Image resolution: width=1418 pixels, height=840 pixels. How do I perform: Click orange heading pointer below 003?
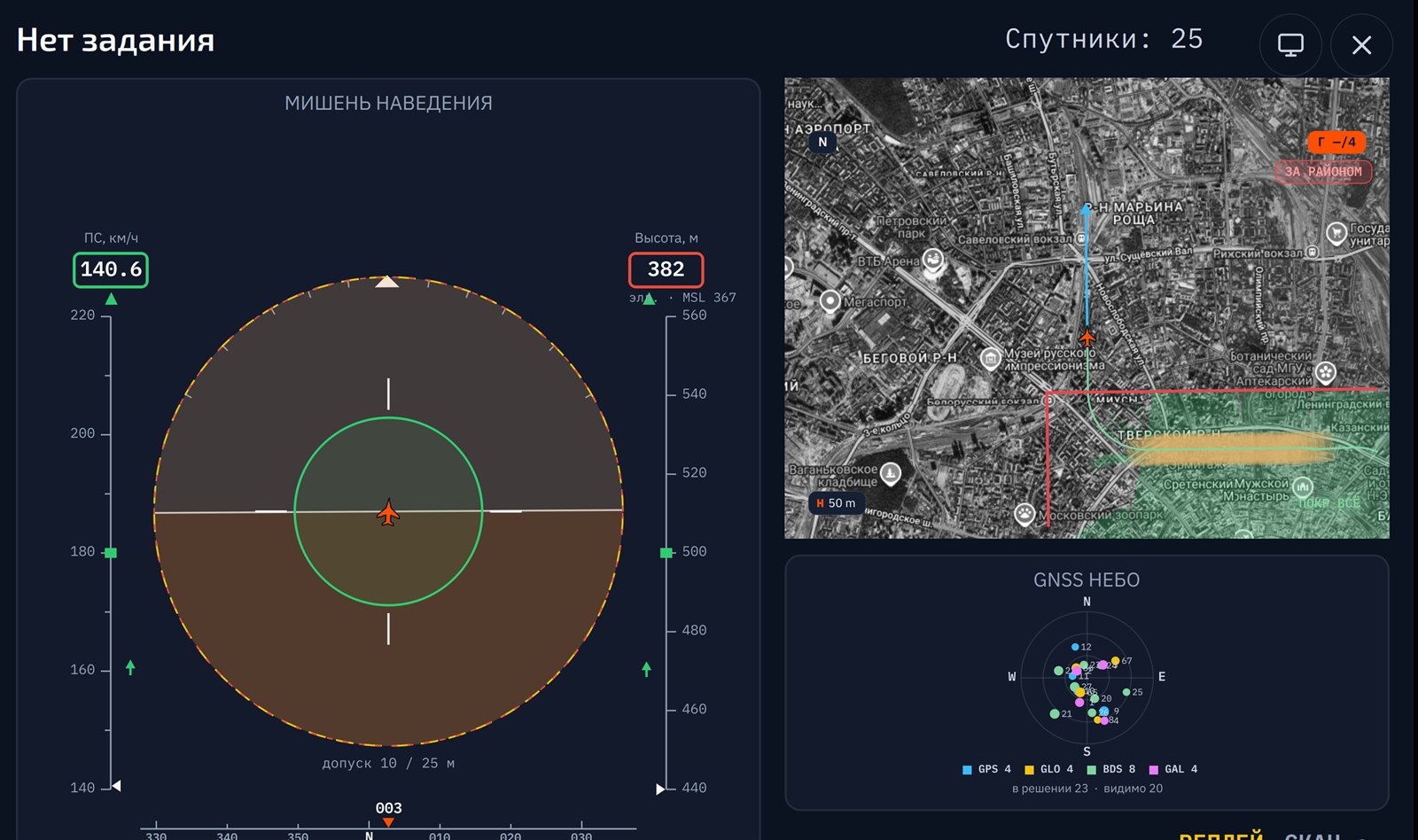pos(388,822)
